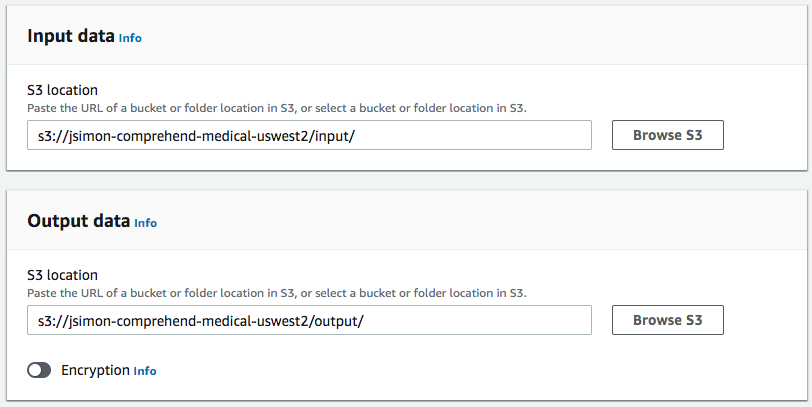Browse S3 for the input location

[667, 136]
